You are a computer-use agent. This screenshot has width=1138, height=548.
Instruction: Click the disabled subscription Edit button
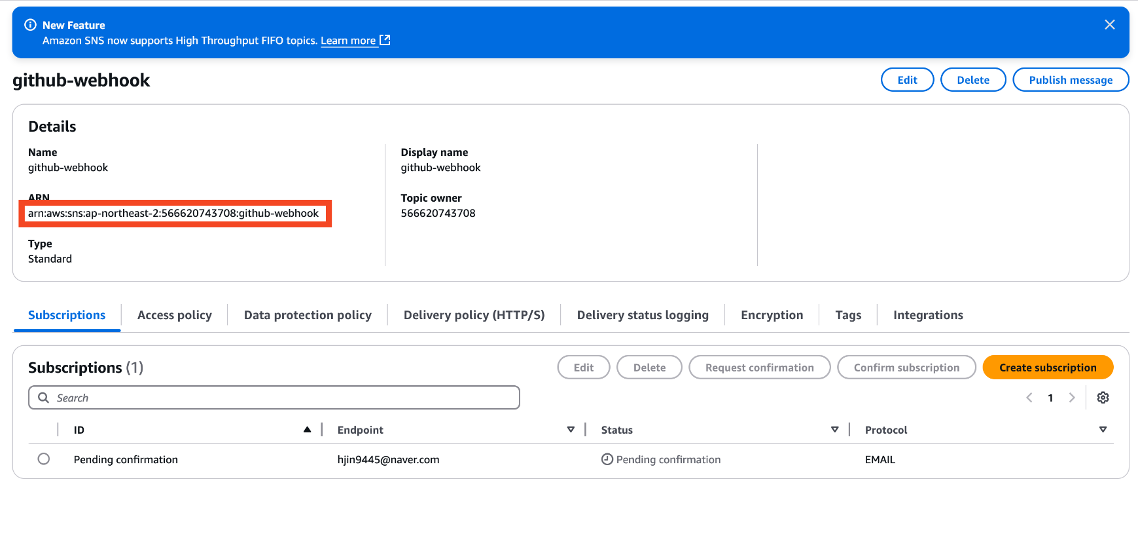coord(584,367)
